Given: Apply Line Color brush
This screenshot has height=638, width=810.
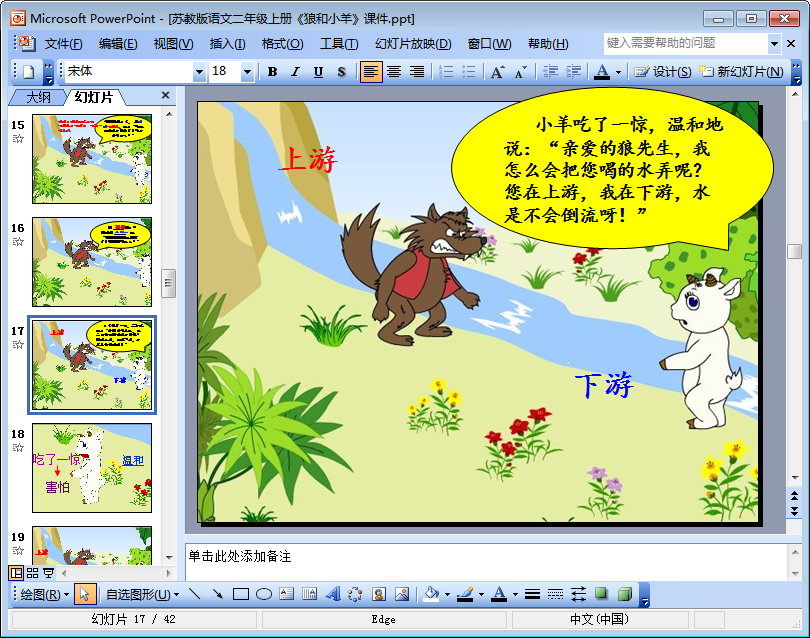Looking at the screenshot, I should click(x=465, y=594).
